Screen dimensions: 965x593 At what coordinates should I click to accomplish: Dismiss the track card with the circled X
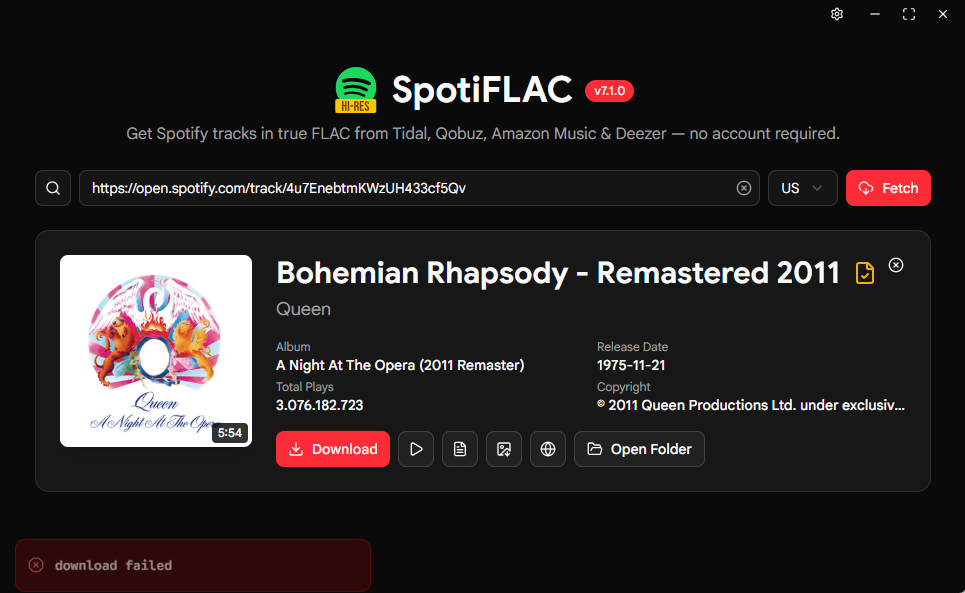tap(896, 265)
